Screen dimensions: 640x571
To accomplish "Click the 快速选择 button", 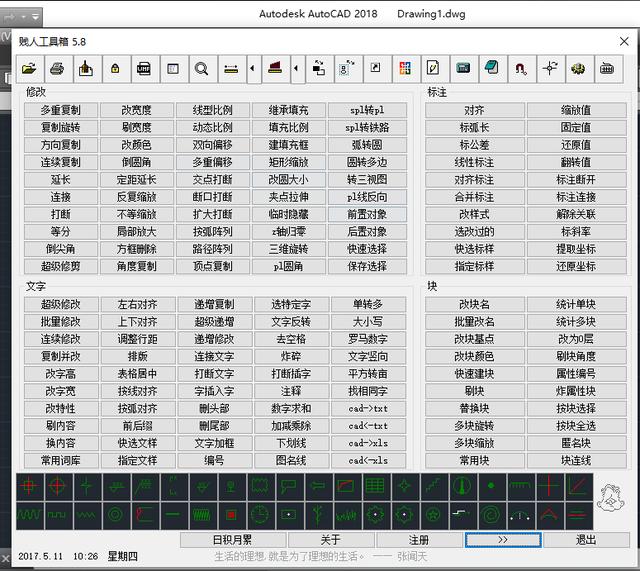I will pos(367,249).
